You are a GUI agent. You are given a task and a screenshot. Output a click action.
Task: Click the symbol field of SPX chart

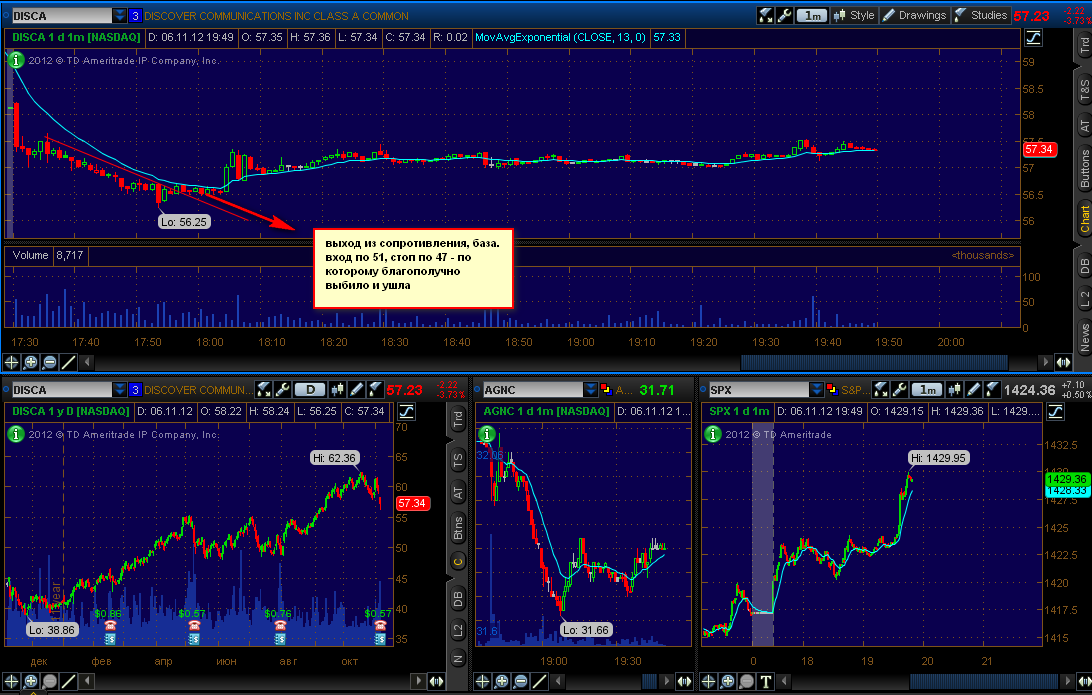[x=758, y=390]
